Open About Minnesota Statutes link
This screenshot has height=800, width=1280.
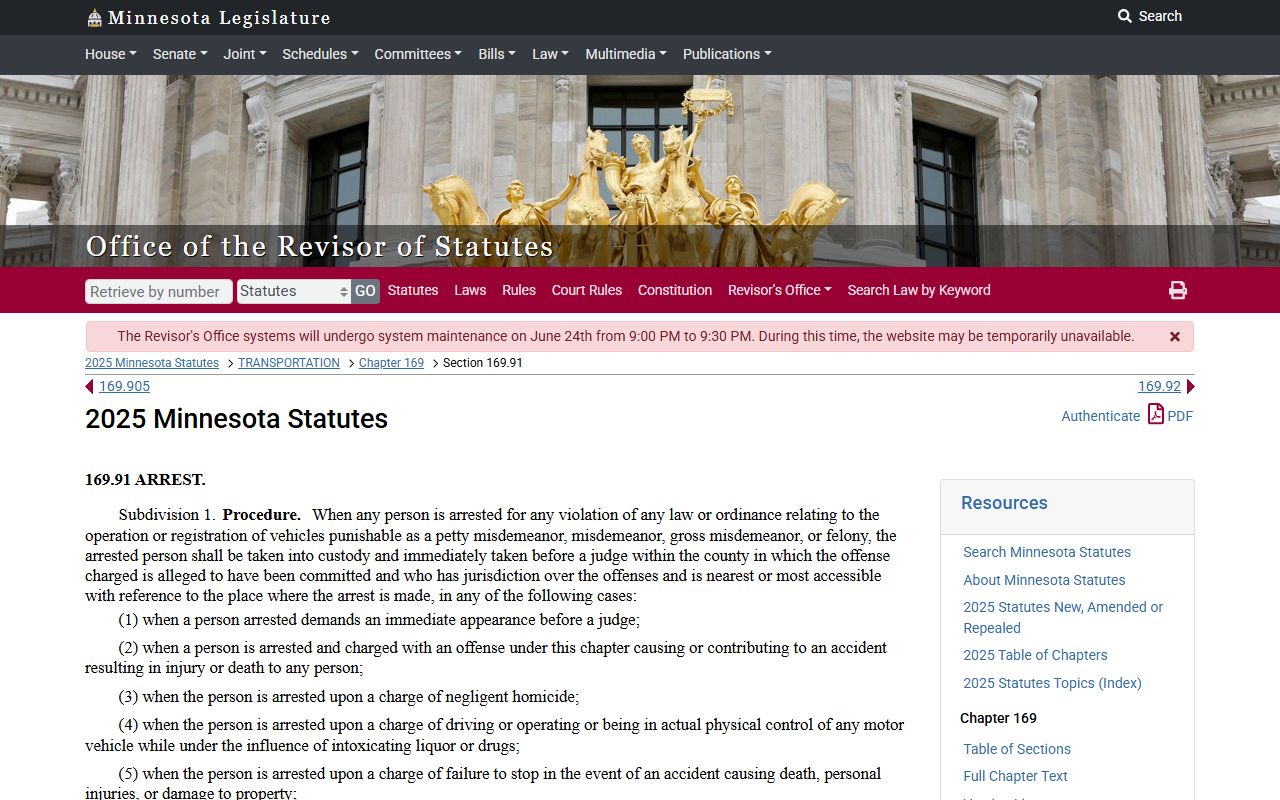click(x=1044, y=580)
